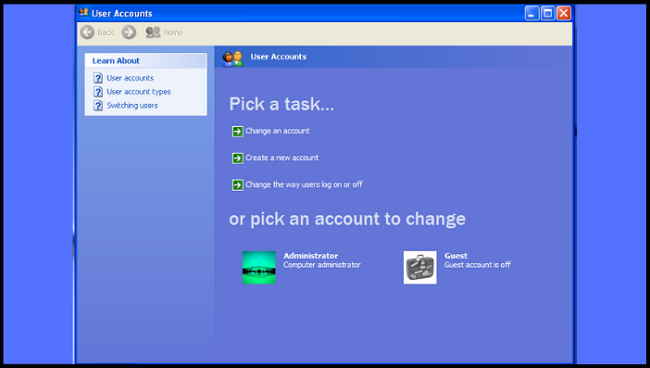Open the 'User account types' help link
The height and width of the screenshot is (368, 650).
pyautogui.click(x=138, y=92)
